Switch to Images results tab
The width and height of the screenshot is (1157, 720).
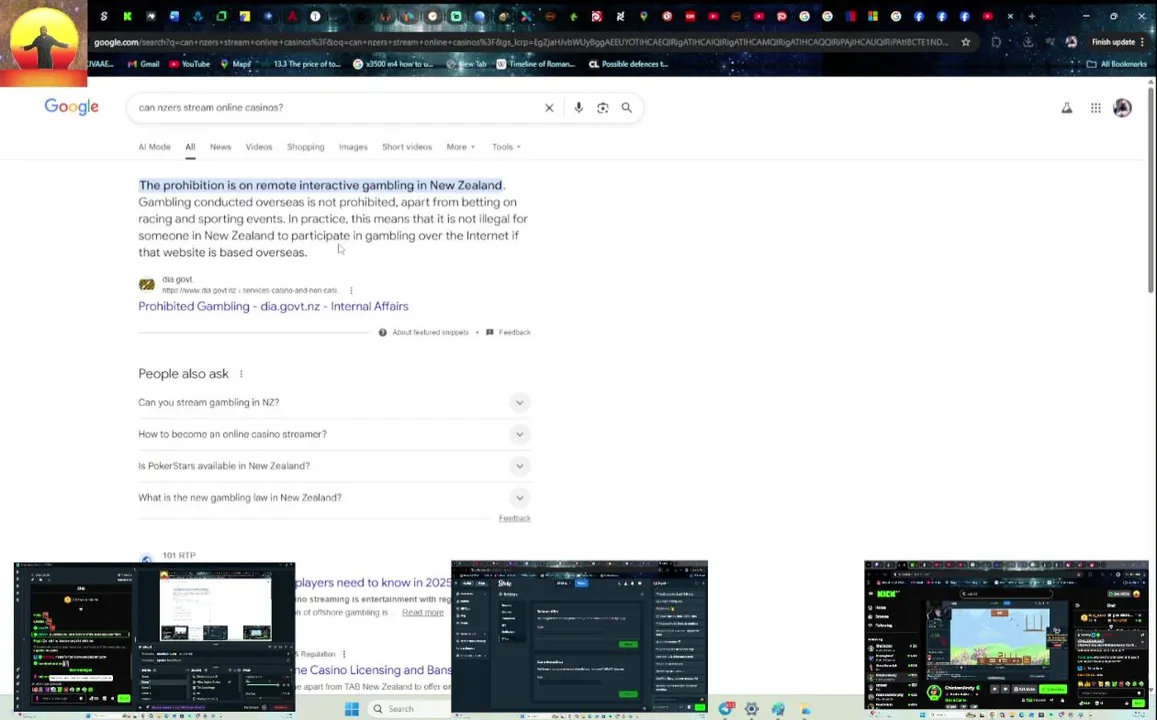coord(353,147)
